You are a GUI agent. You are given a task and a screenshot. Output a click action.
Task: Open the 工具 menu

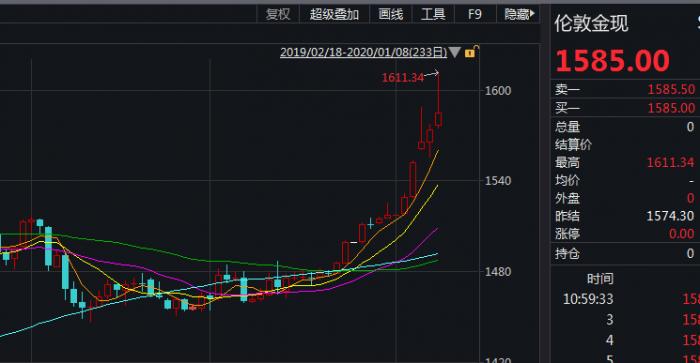[433, 14]
